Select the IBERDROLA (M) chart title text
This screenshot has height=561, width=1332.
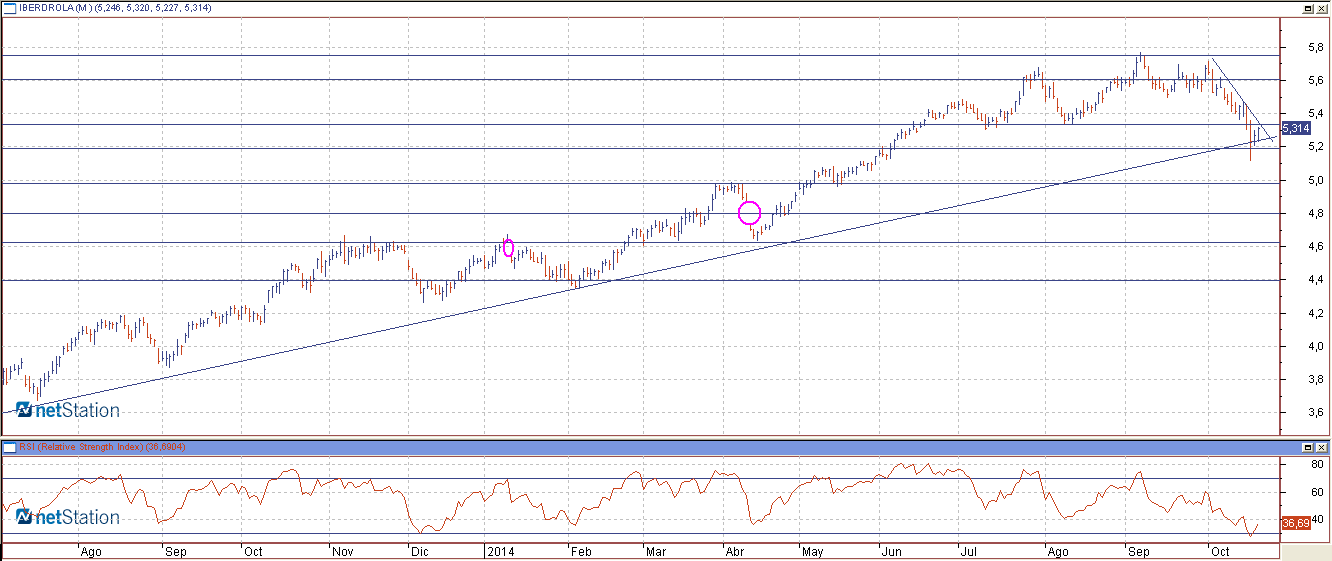pos(55,7)
